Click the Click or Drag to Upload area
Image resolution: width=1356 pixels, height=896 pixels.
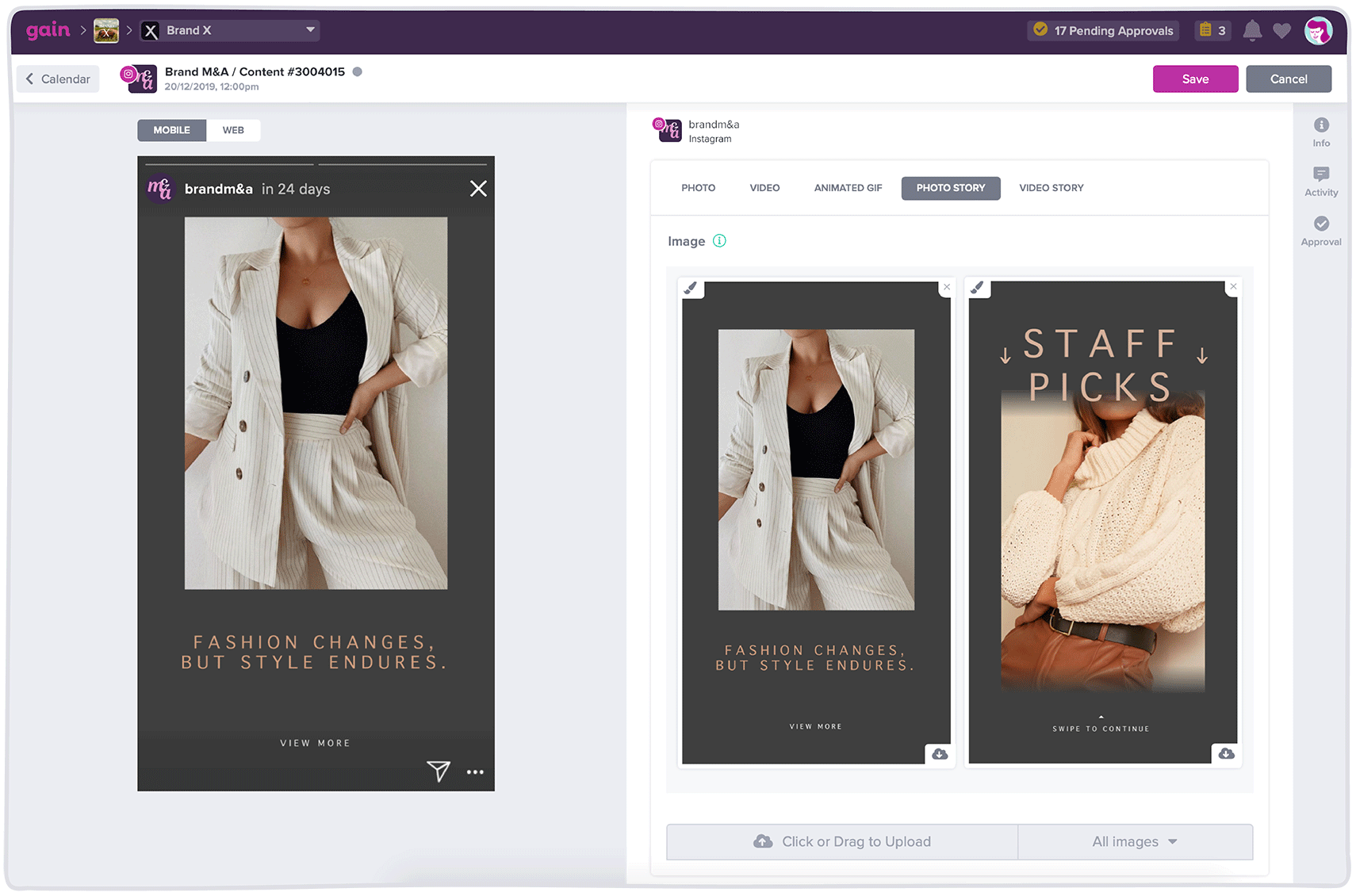[842, 842]
